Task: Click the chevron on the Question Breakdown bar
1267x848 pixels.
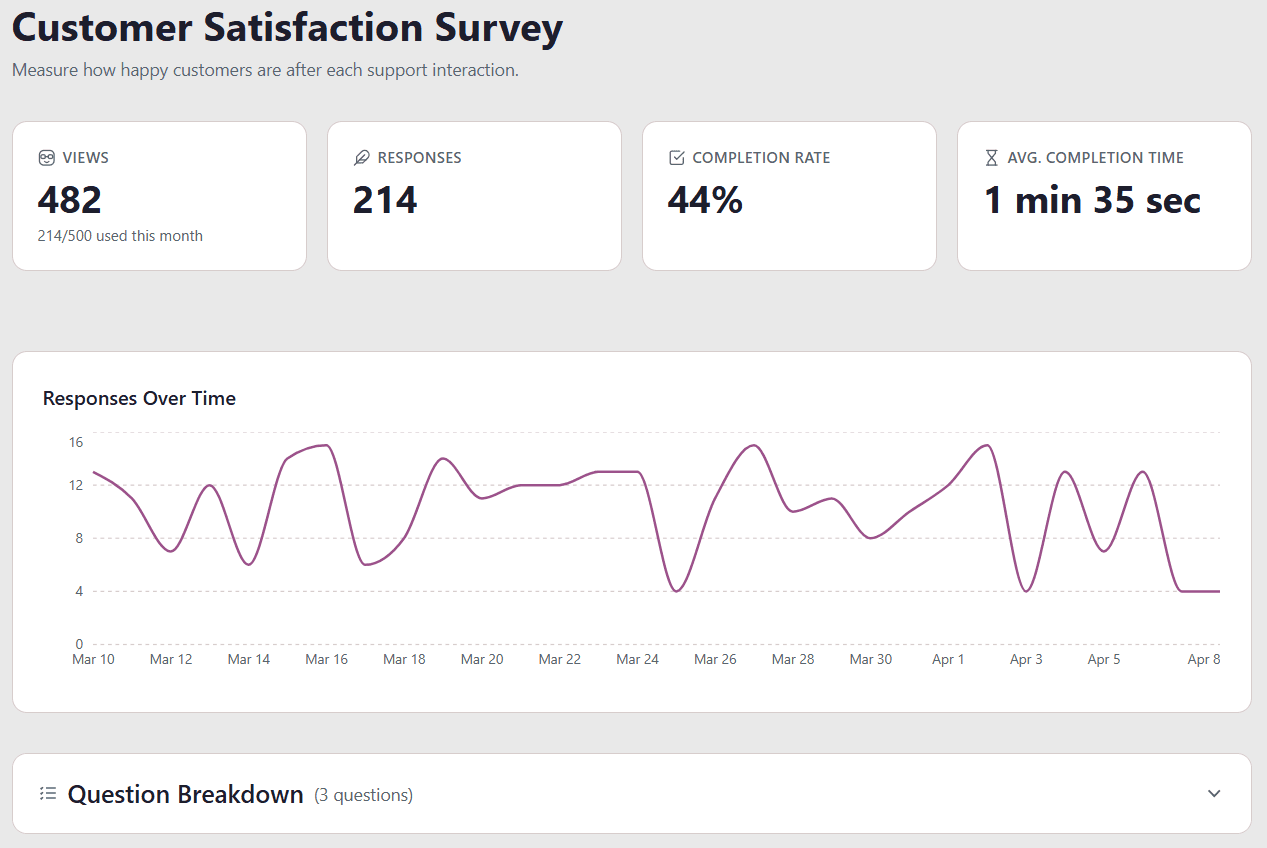Action: click(1213, 793)
